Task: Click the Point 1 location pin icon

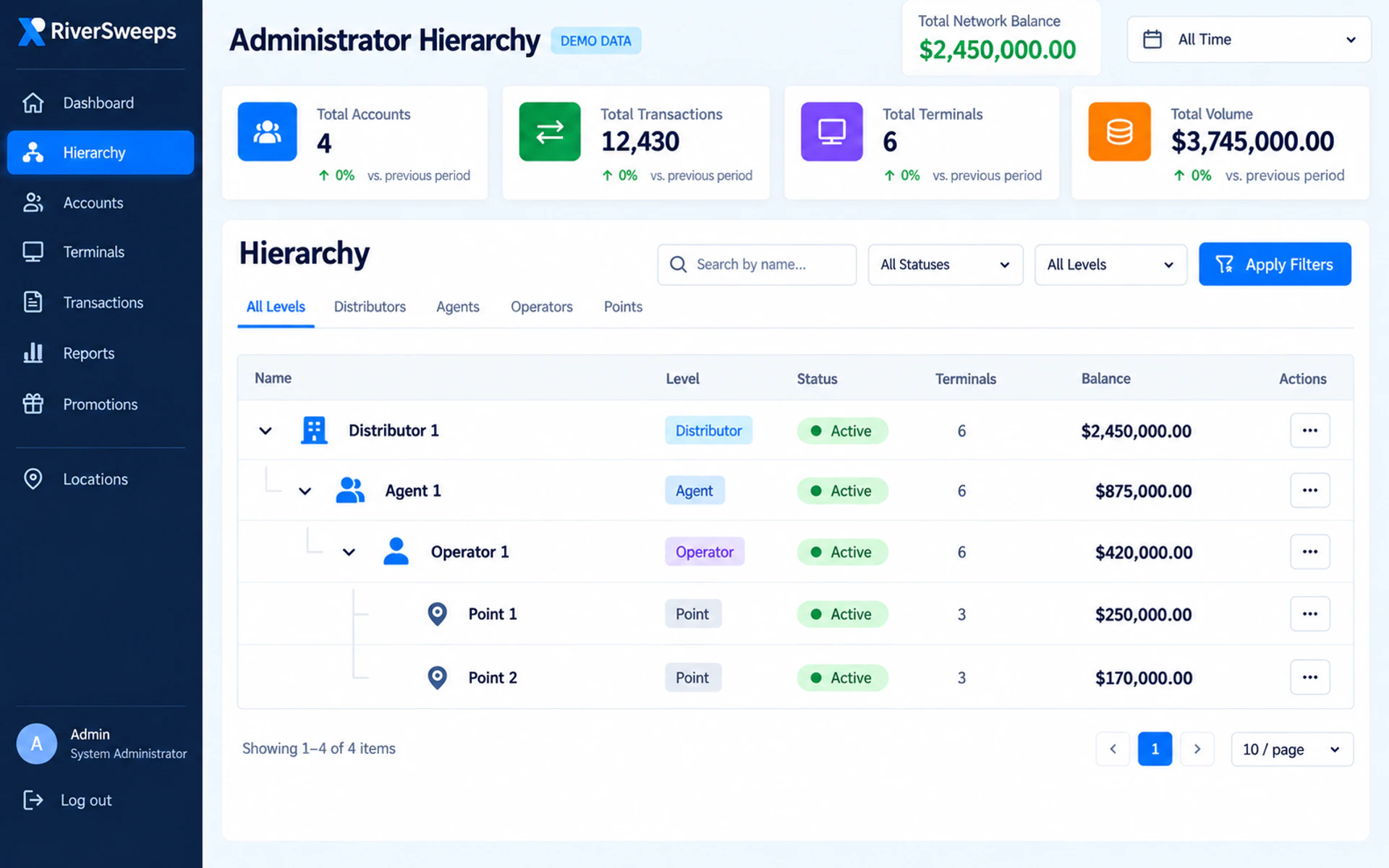Action: 438,614
